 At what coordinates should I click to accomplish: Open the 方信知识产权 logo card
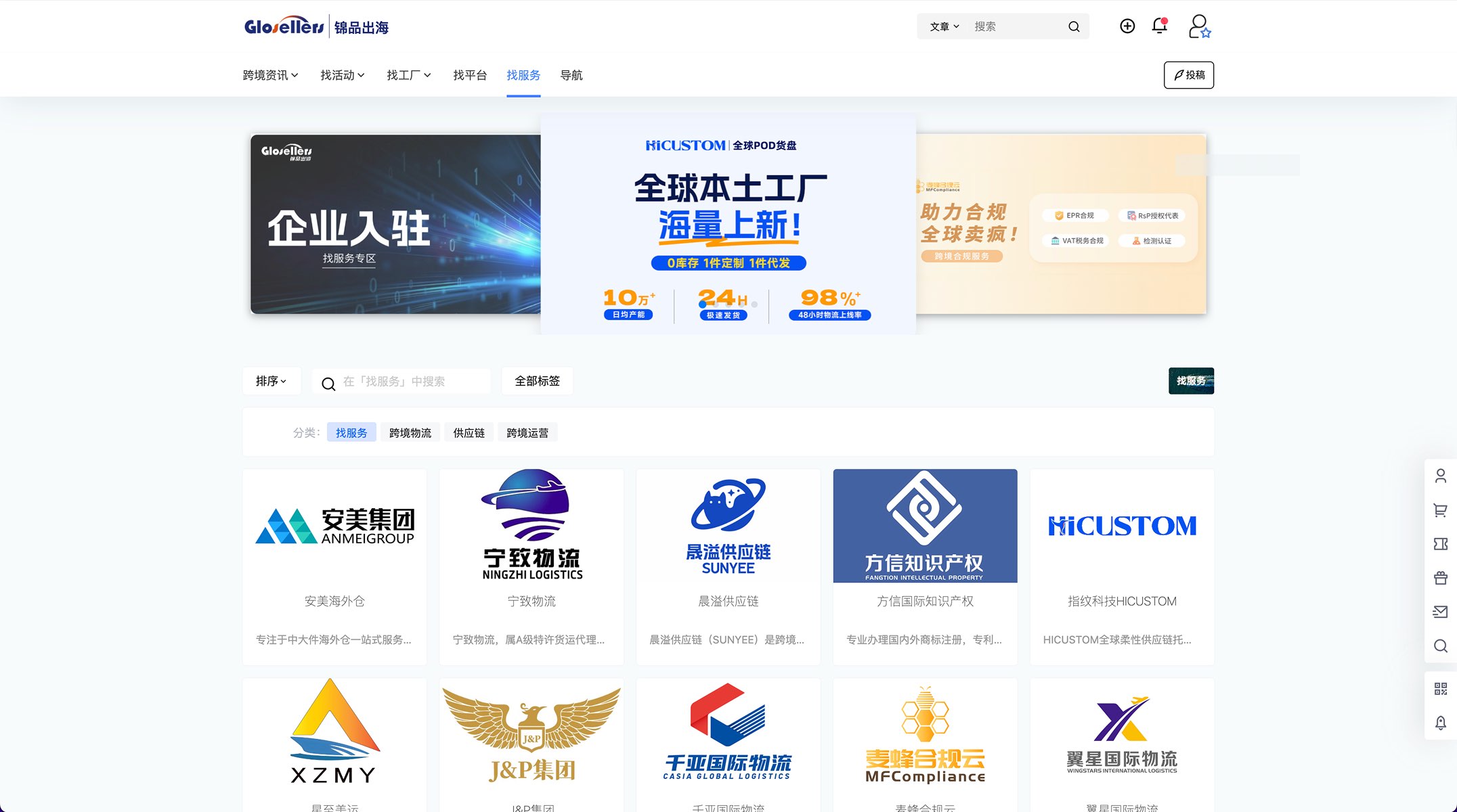coord(926,526)
